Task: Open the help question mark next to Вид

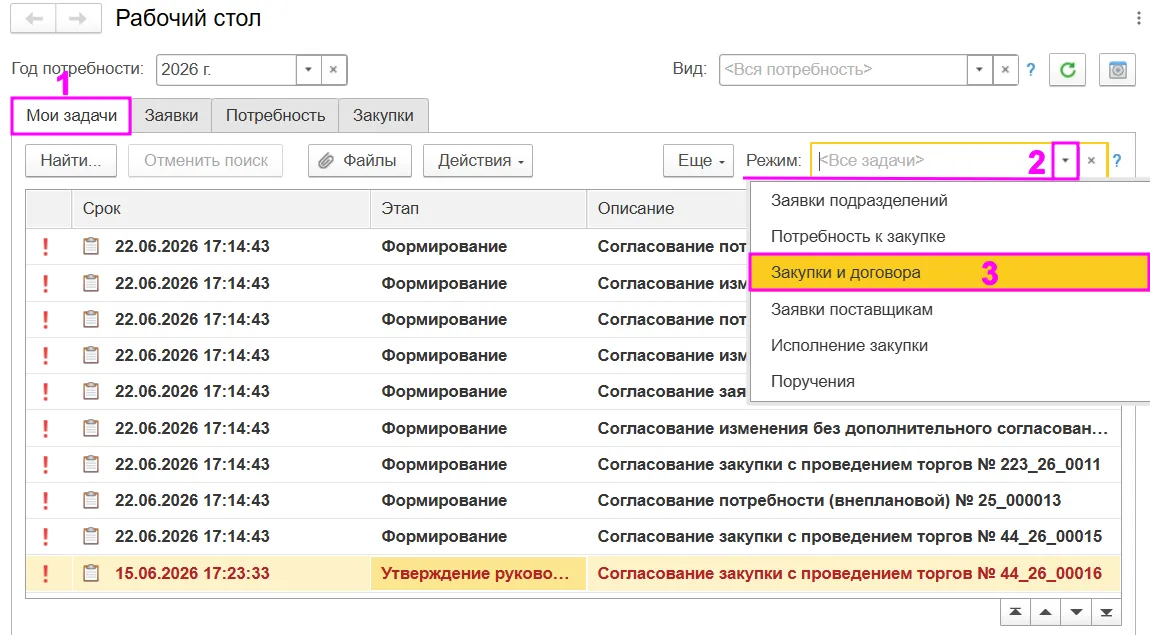Action: coord(1031,70)
